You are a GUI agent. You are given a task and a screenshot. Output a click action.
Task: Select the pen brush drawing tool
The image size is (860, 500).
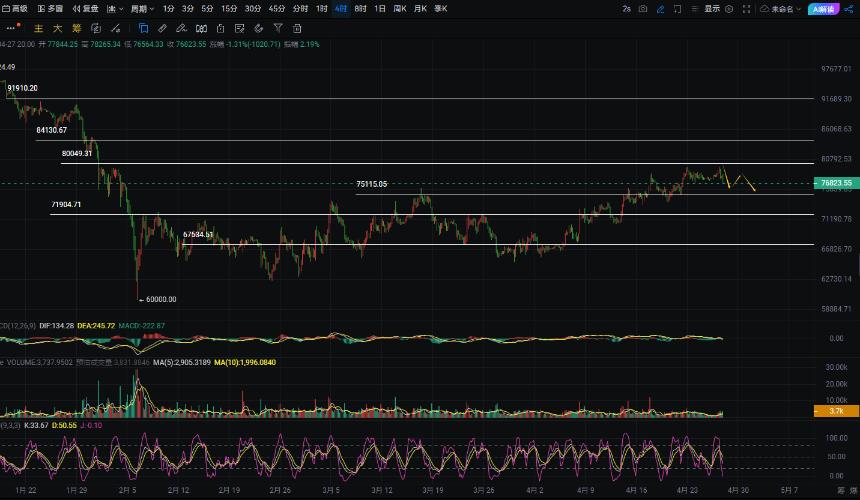click(x=181, y=28)
